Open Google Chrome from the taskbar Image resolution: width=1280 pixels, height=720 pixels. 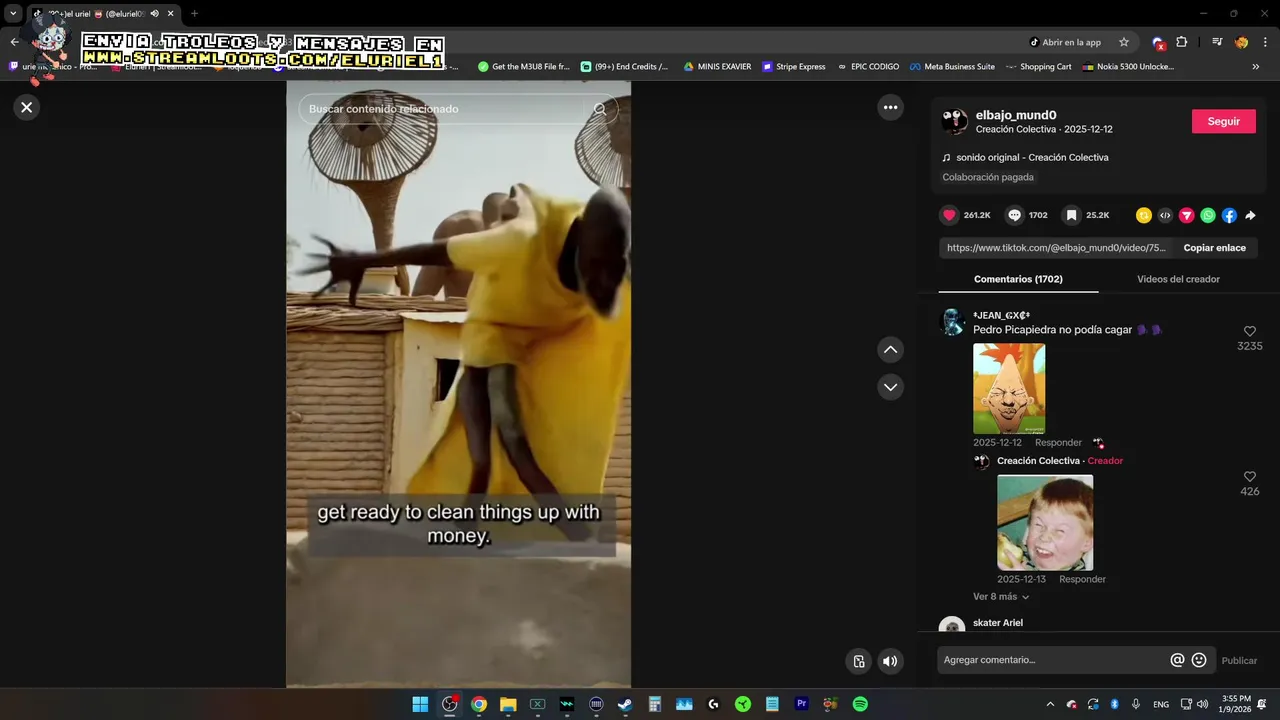(x=479, y=704)
